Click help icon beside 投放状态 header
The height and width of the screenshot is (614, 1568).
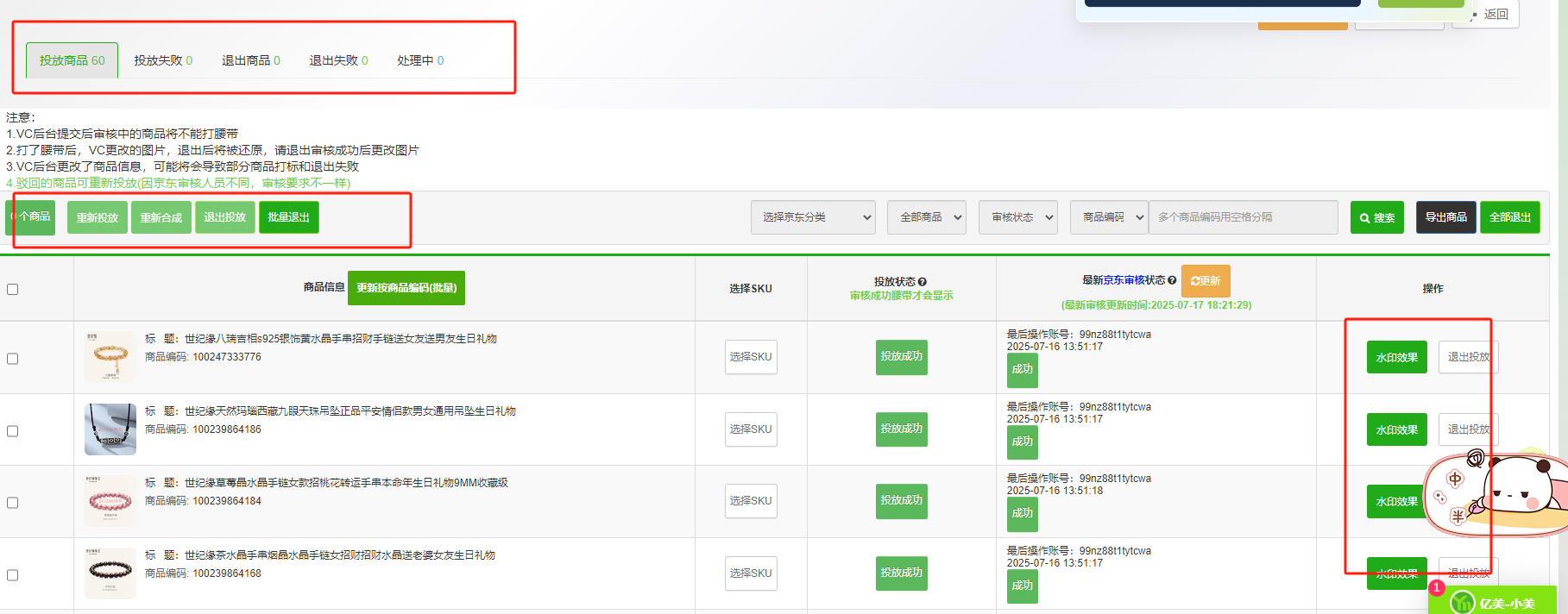pyautogui.click(x=923, y=282)
